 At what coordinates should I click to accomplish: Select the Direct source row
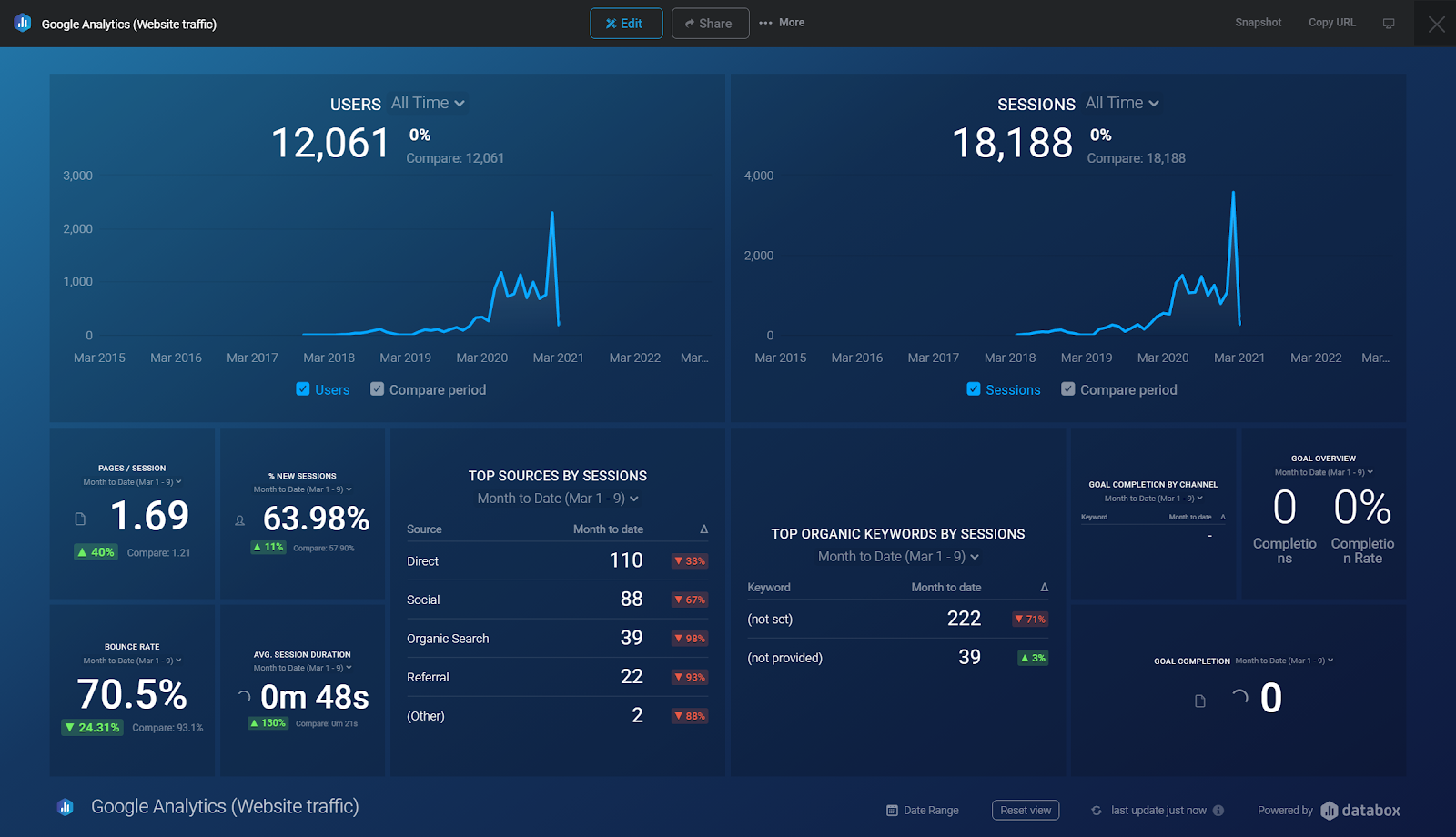[558, 560]
